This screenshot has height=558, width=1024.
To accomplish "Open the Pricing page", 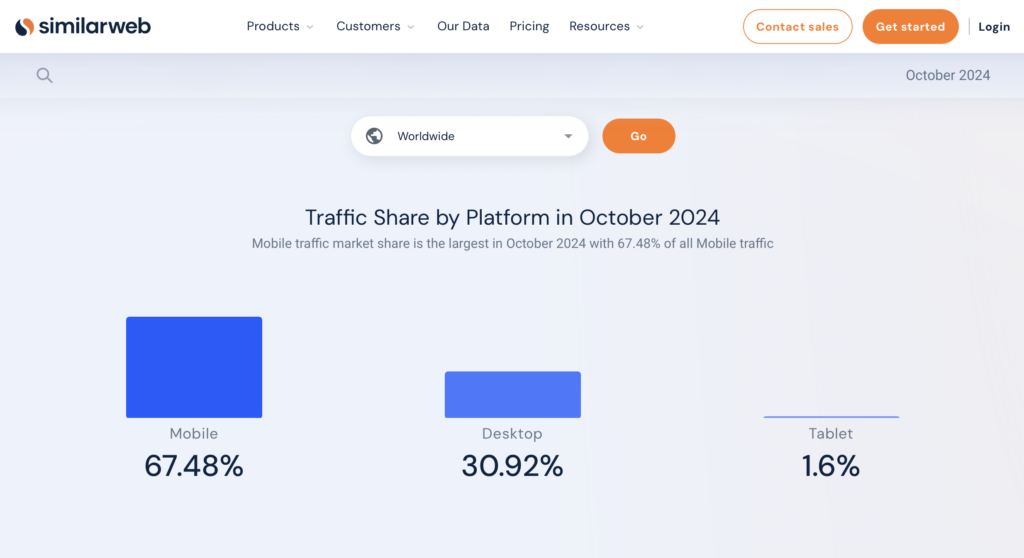I will (529, 27).
